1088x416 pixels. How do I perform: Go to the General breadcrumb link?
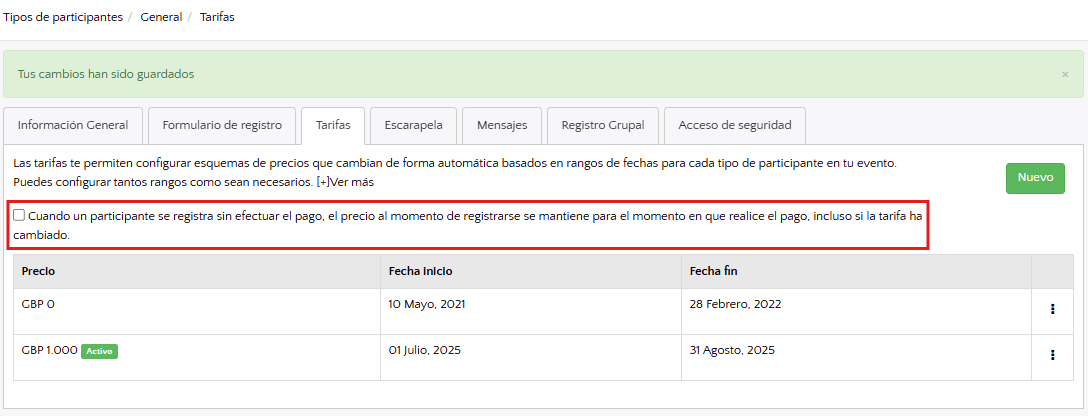161,17
